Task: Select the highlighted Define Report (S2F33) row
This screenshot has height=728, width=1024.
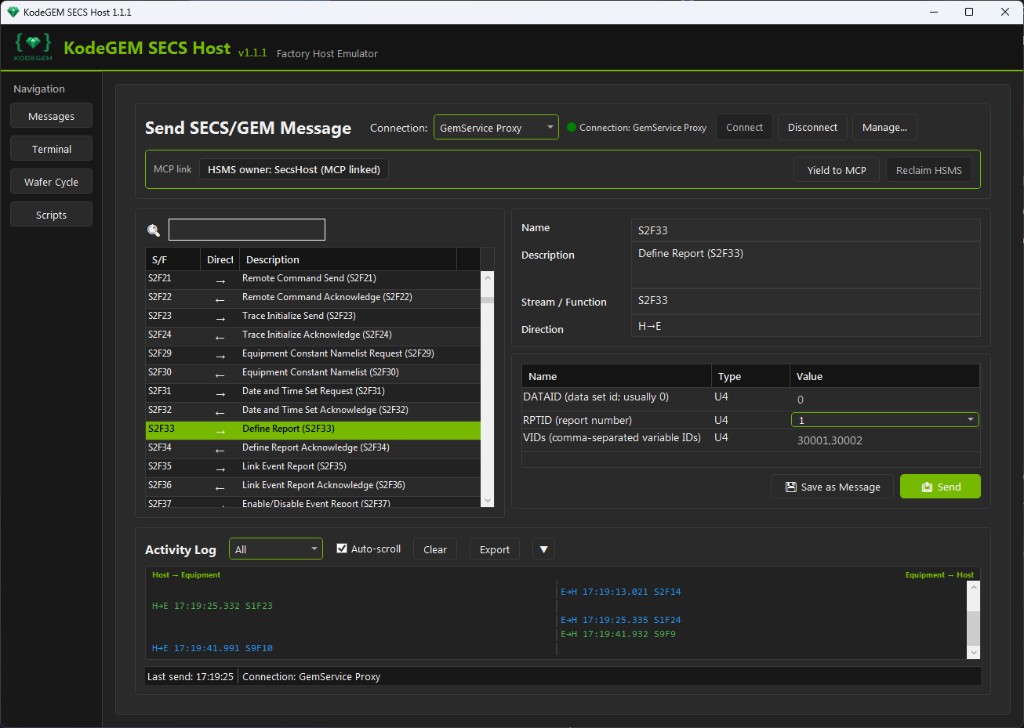Action: click(x=313, y=429)
